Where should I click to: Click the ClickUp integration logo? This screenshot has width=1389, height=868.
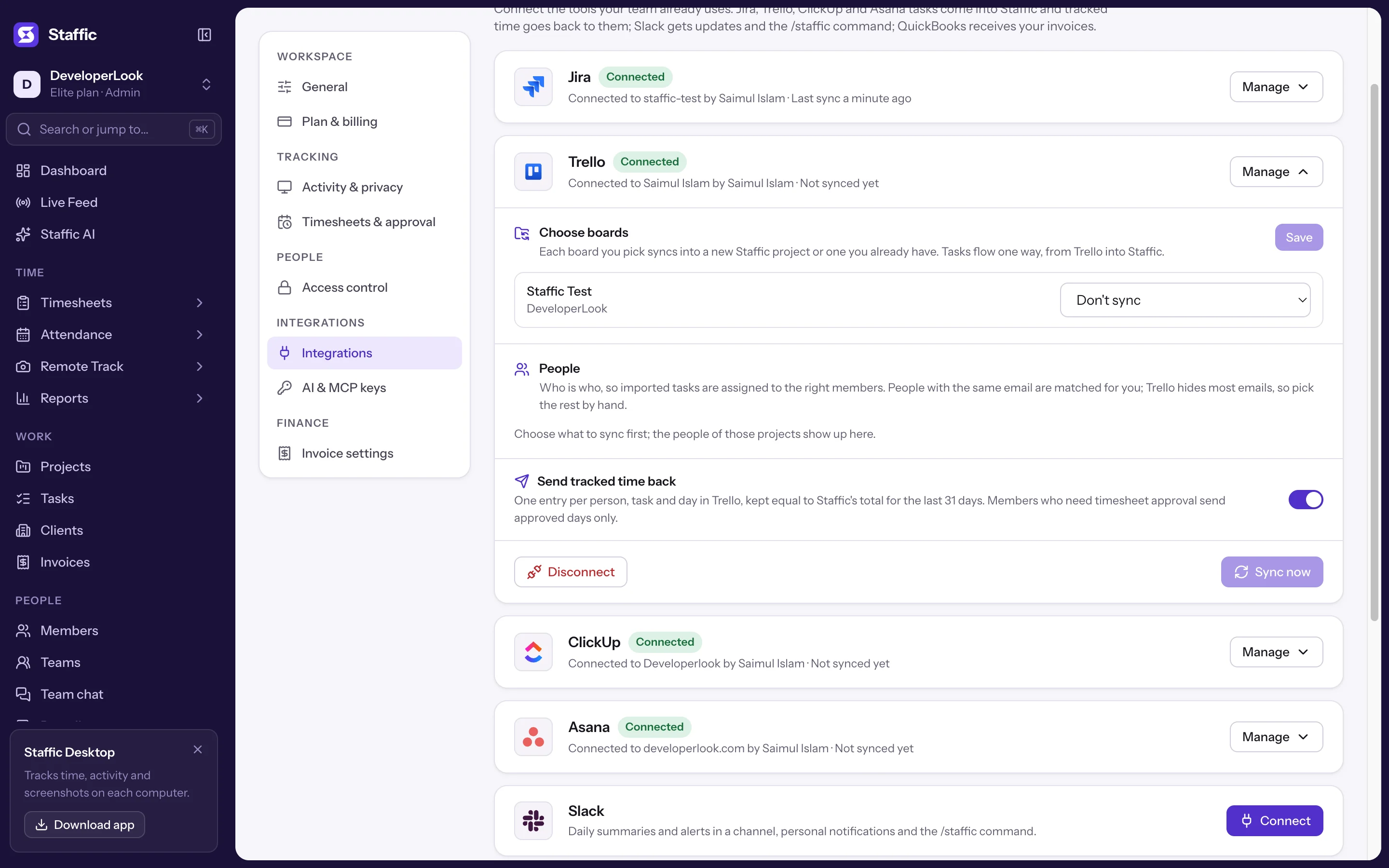coord(533,651)
